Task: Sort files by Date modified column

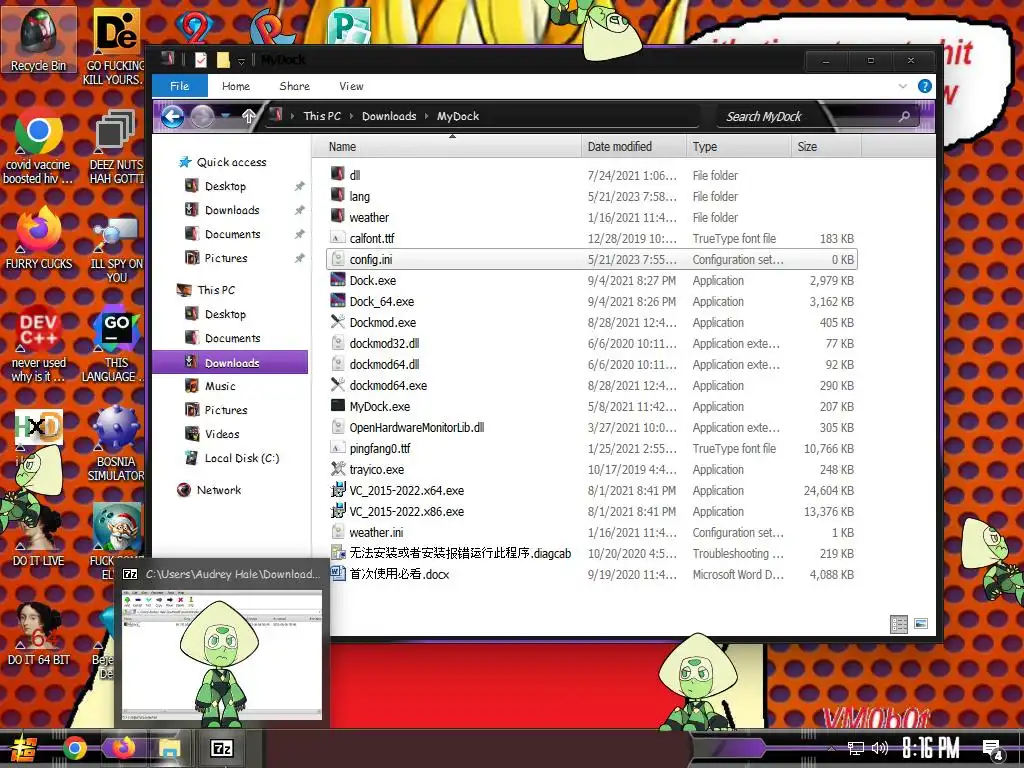Action: click(x=633, y=147)
